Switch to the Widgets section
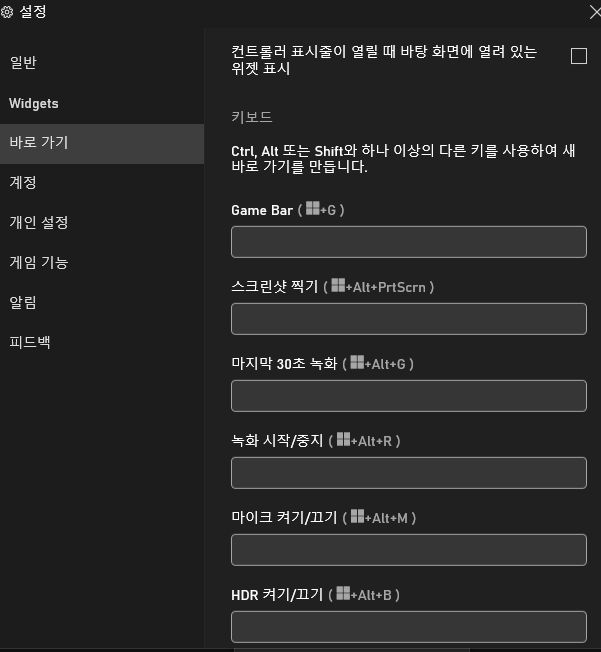 [x=34, y=103]
